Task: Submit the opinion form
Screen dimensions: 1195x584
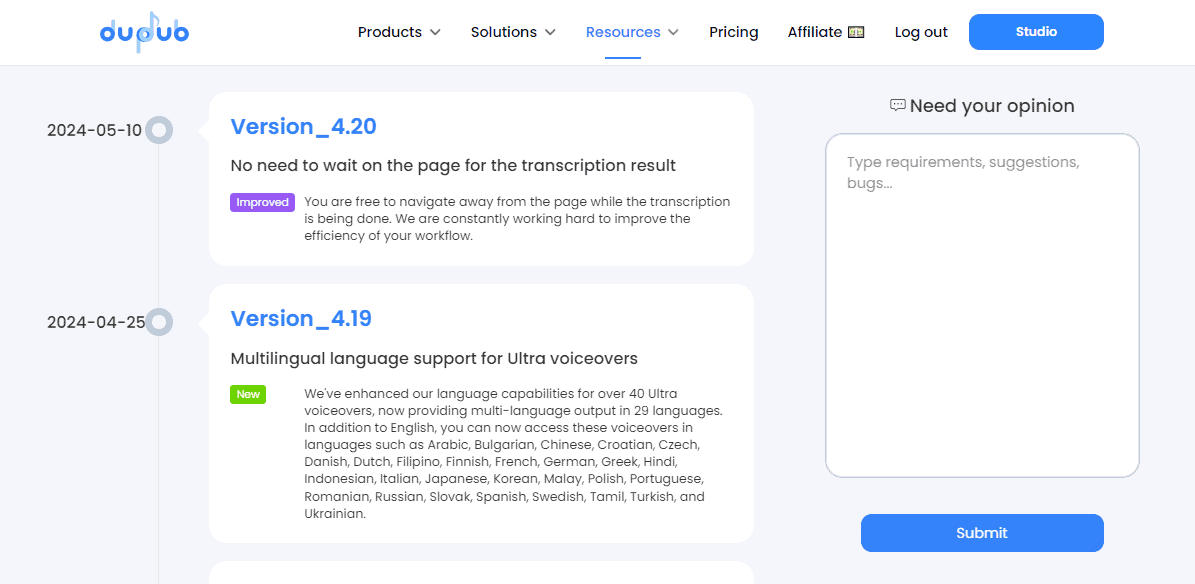Action: tap(982, 533)
